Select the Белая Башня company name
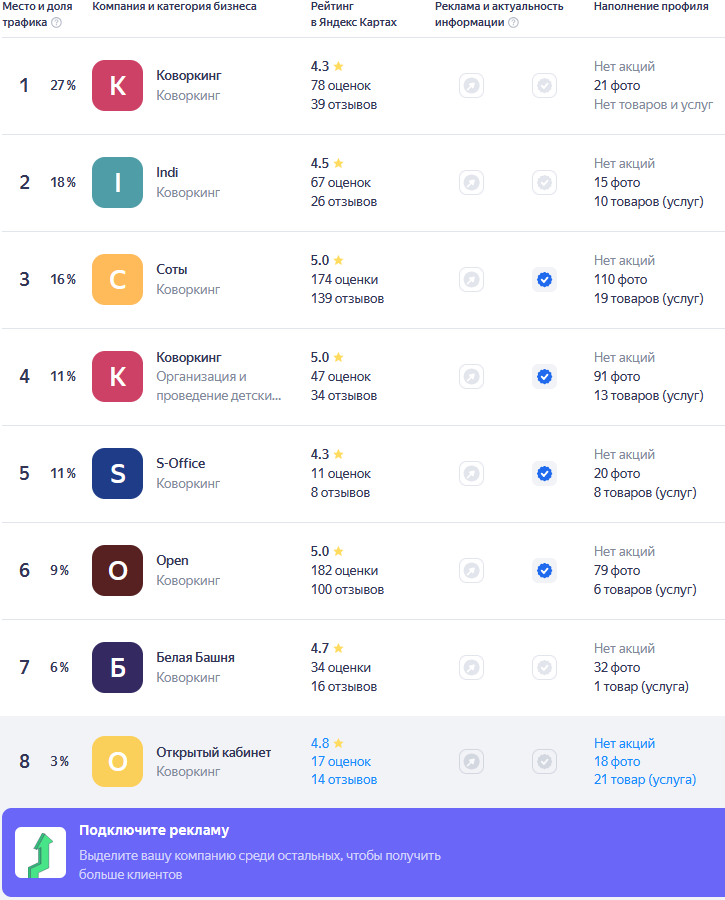725x900 pixels. click(196, 658)
